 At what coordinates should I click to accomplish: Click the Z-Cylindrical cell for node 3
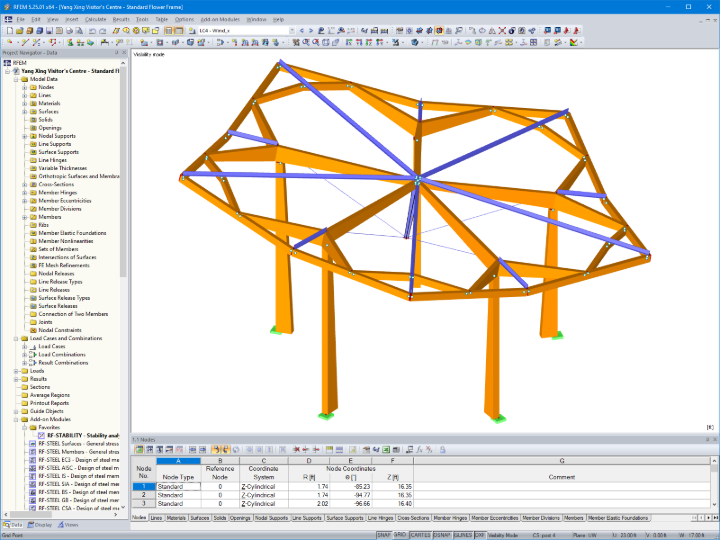pos(264,504)
